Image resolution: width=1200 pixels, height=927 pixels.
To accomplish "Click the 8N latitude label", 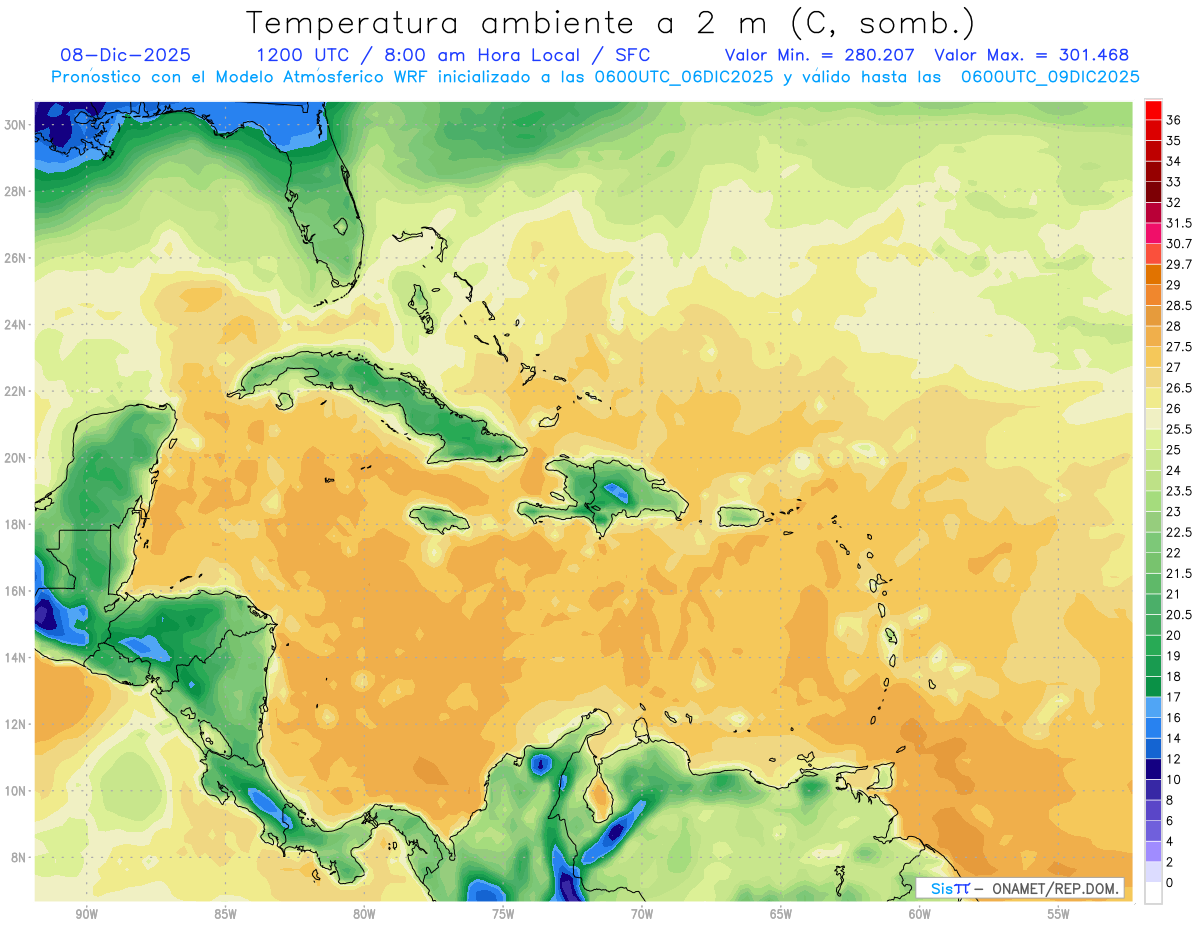I will (20, 857).
